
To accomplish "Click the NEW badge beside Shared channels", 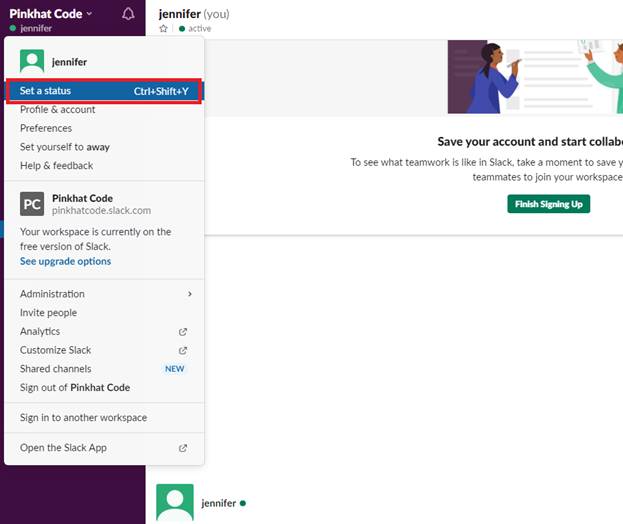I will (x=174, y=369).
